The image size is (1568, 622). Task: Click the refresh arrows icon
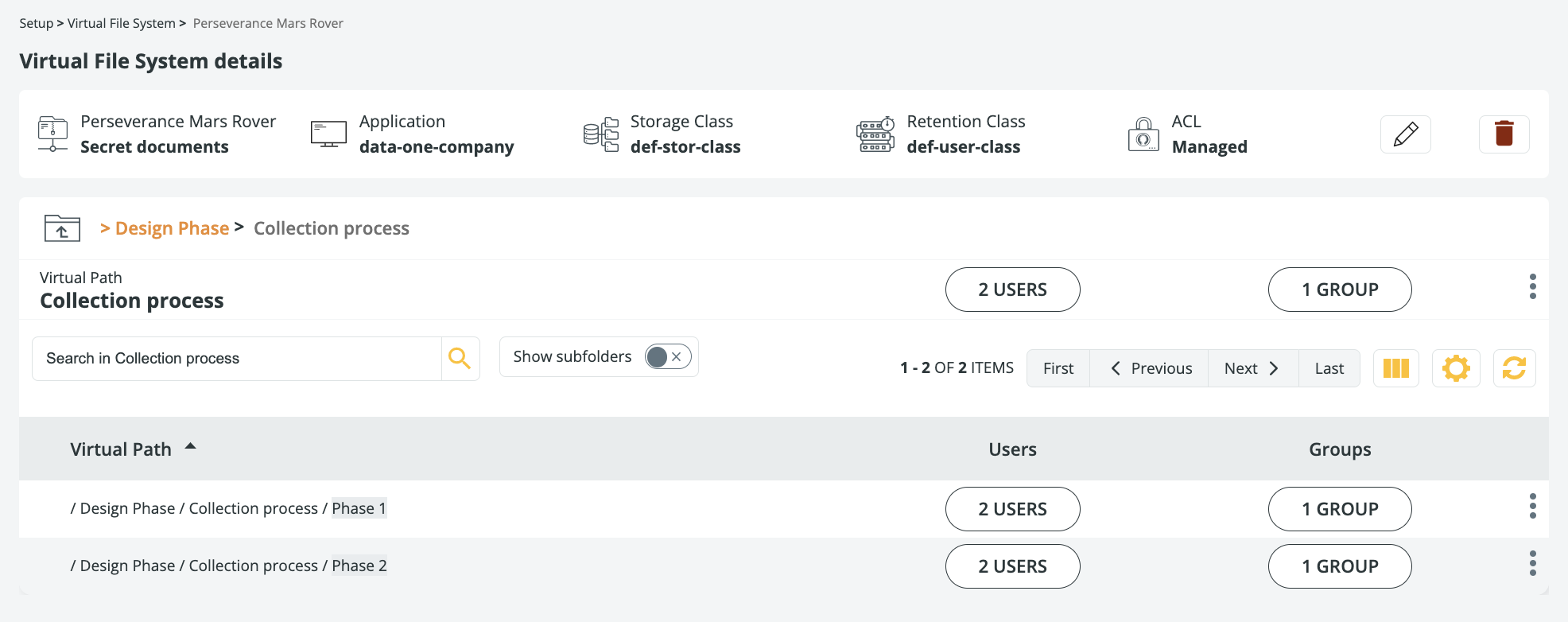[x=1514, y=368]
